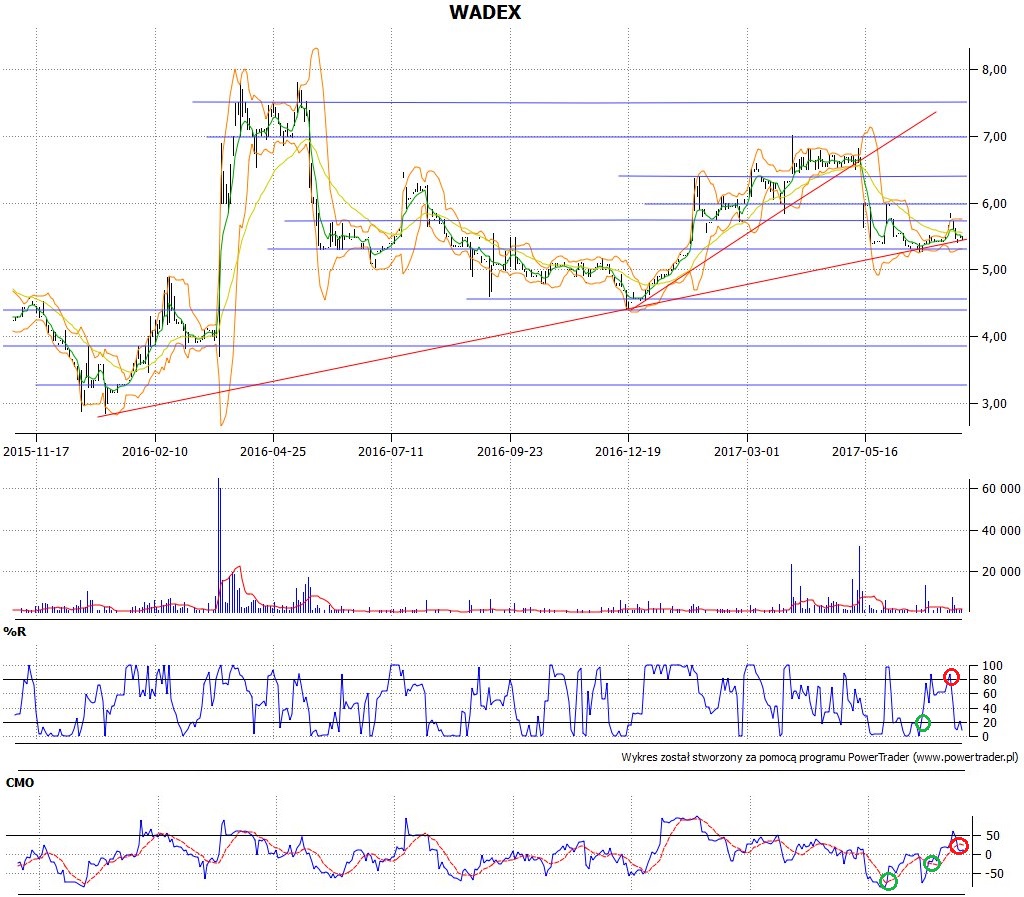Image resolution: width=1024 pixels, height=897 pixels.
Task: Click the 5,00 price axis label
Action: (994, 270)
